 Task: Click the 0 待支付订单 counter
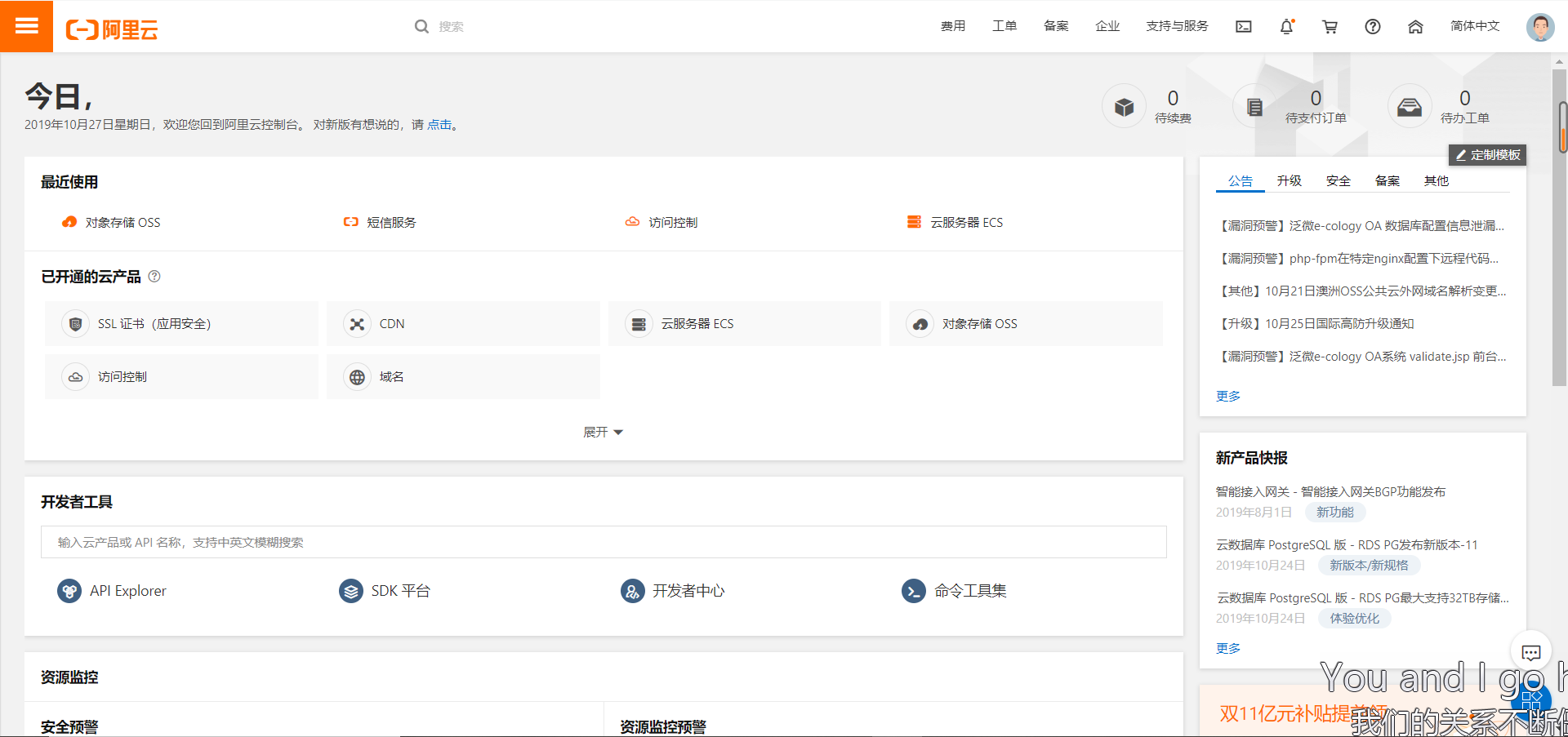pos(1316,98)
